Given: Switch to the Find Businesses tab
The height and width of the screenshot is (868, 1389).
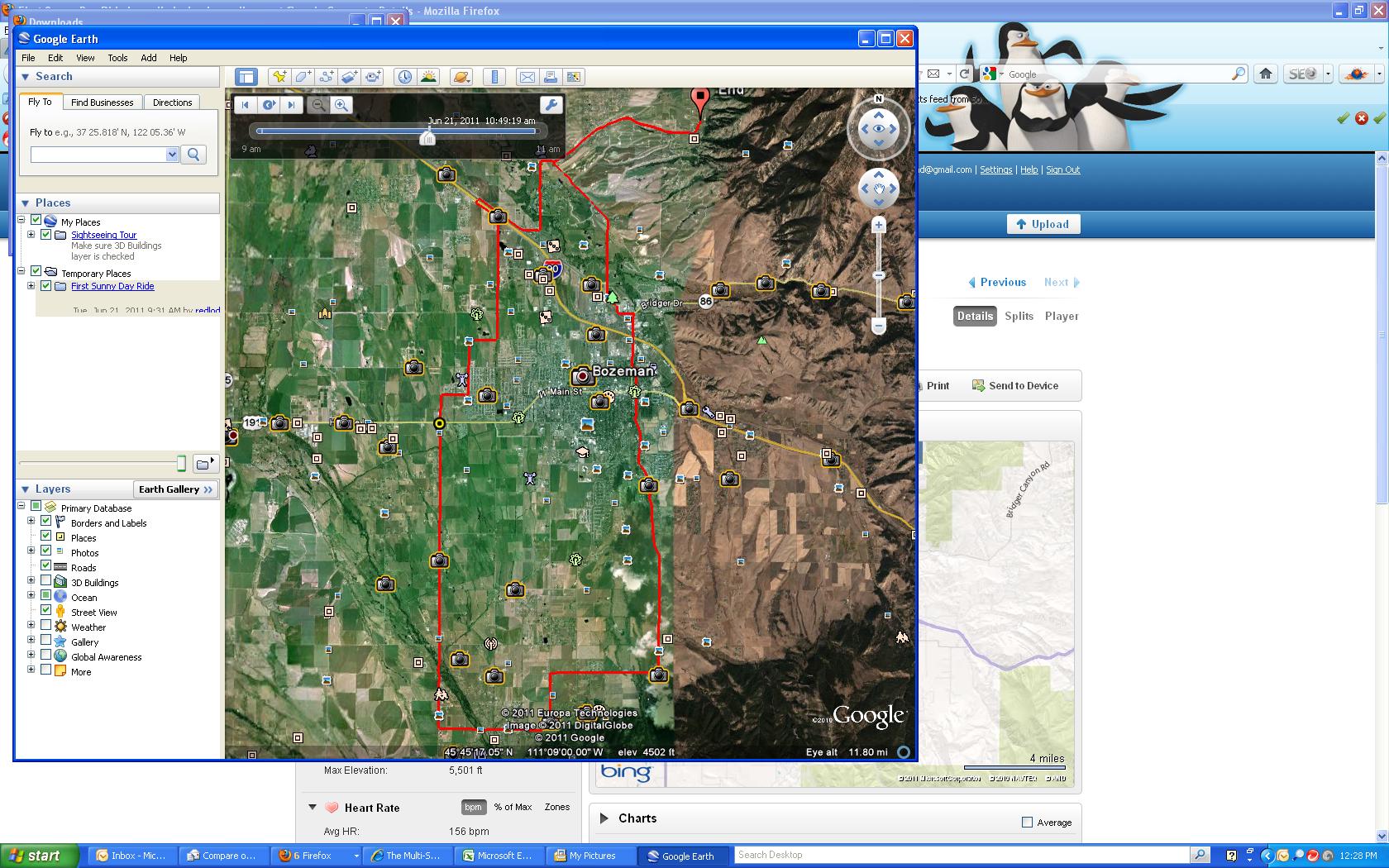Looking at the screenshot, I should 102,103.
